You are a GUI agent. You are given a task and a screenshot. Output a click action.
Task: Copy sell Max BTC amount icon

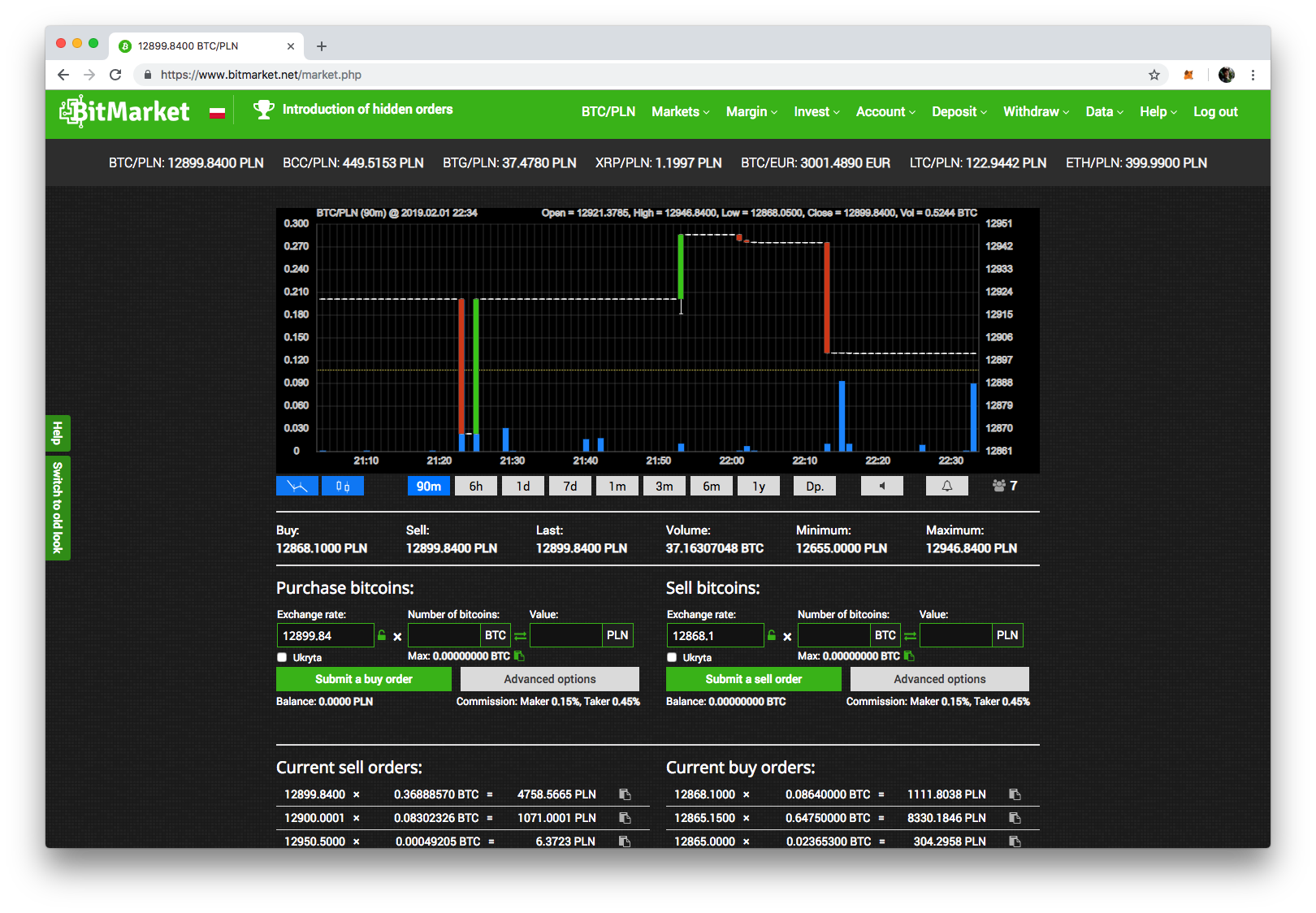click(x=909, y=656)
